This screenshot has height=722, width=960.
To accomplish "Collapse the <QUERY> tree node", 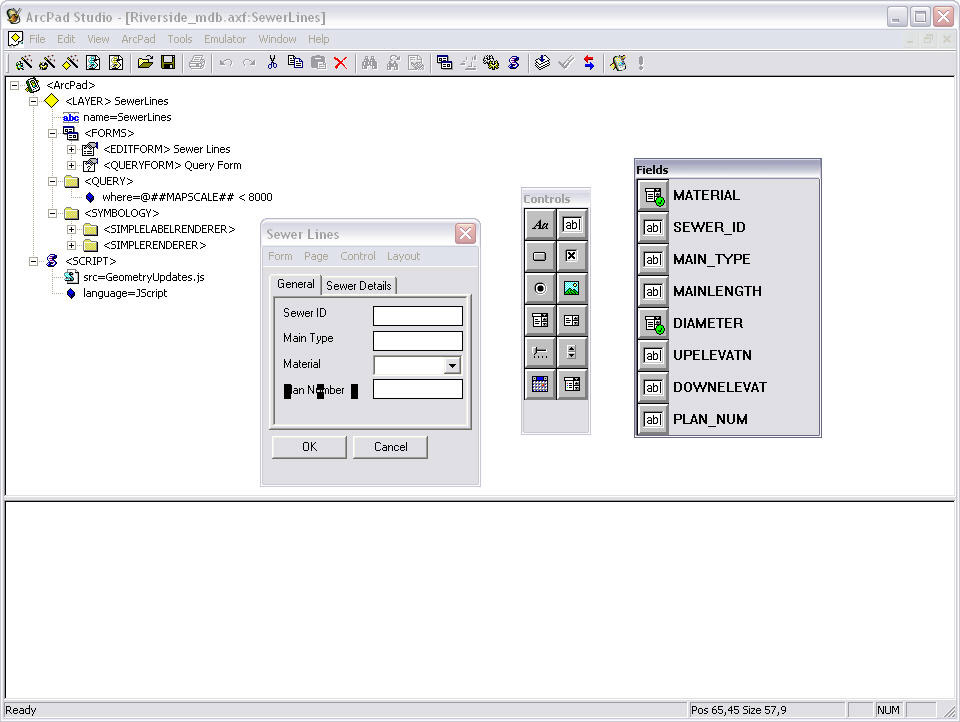I will (x=53, y=181).
